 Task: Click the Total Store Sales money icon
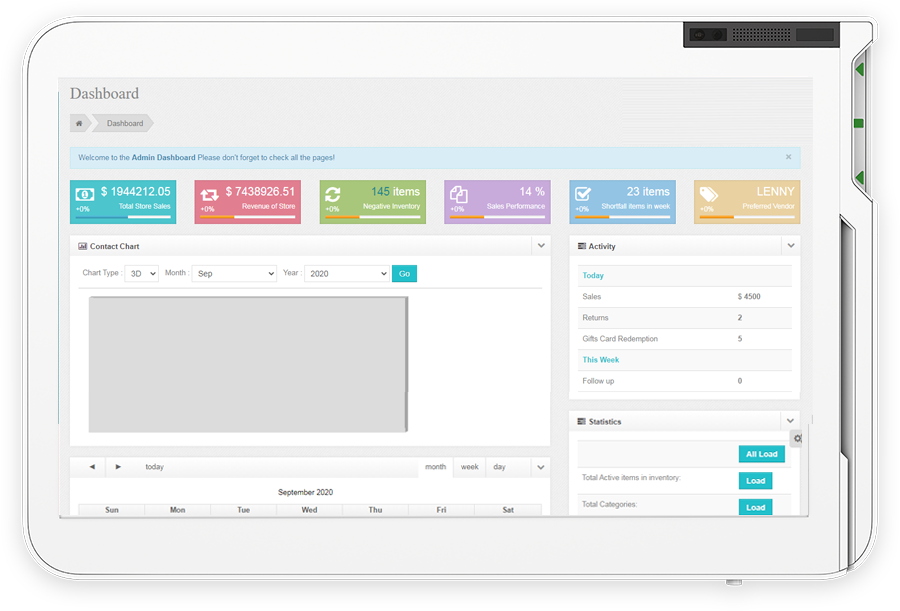click(x=85, y=194)
